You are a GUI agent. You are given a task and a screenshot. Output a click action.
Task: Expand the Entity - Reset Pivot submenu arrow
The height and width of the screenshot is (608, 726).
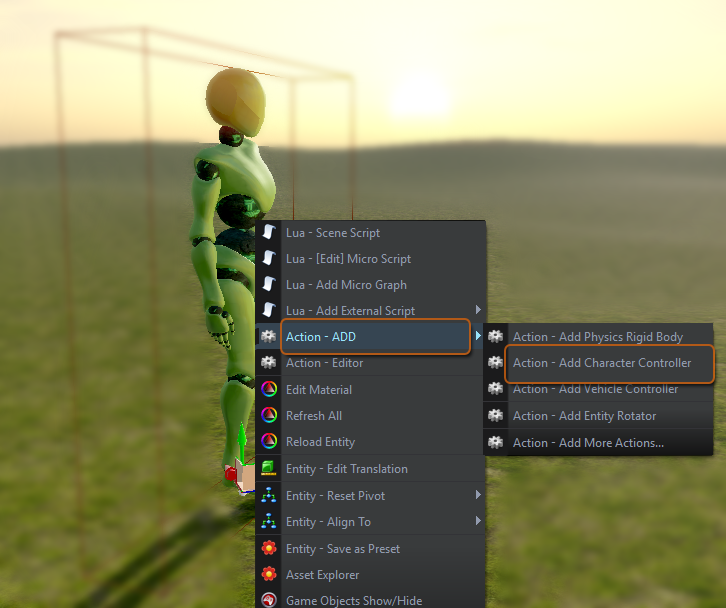tap(478, 495)
